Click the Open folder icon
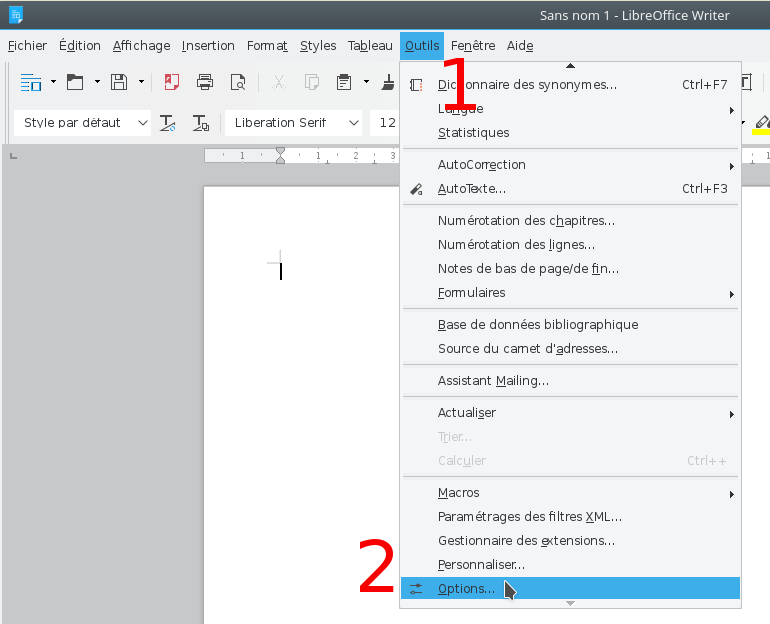Image resolution: width=770 pixels, height=624 pixels. tap(75, 82)
